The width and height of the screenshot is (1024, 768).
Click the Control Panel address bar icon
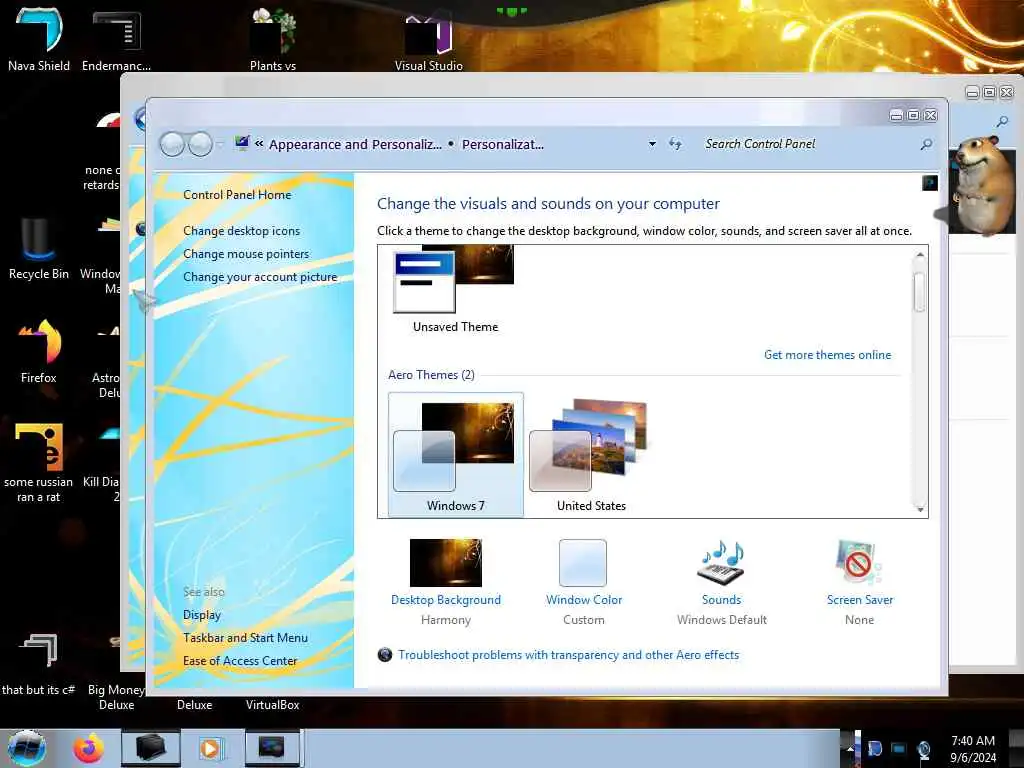click(242, 143)
